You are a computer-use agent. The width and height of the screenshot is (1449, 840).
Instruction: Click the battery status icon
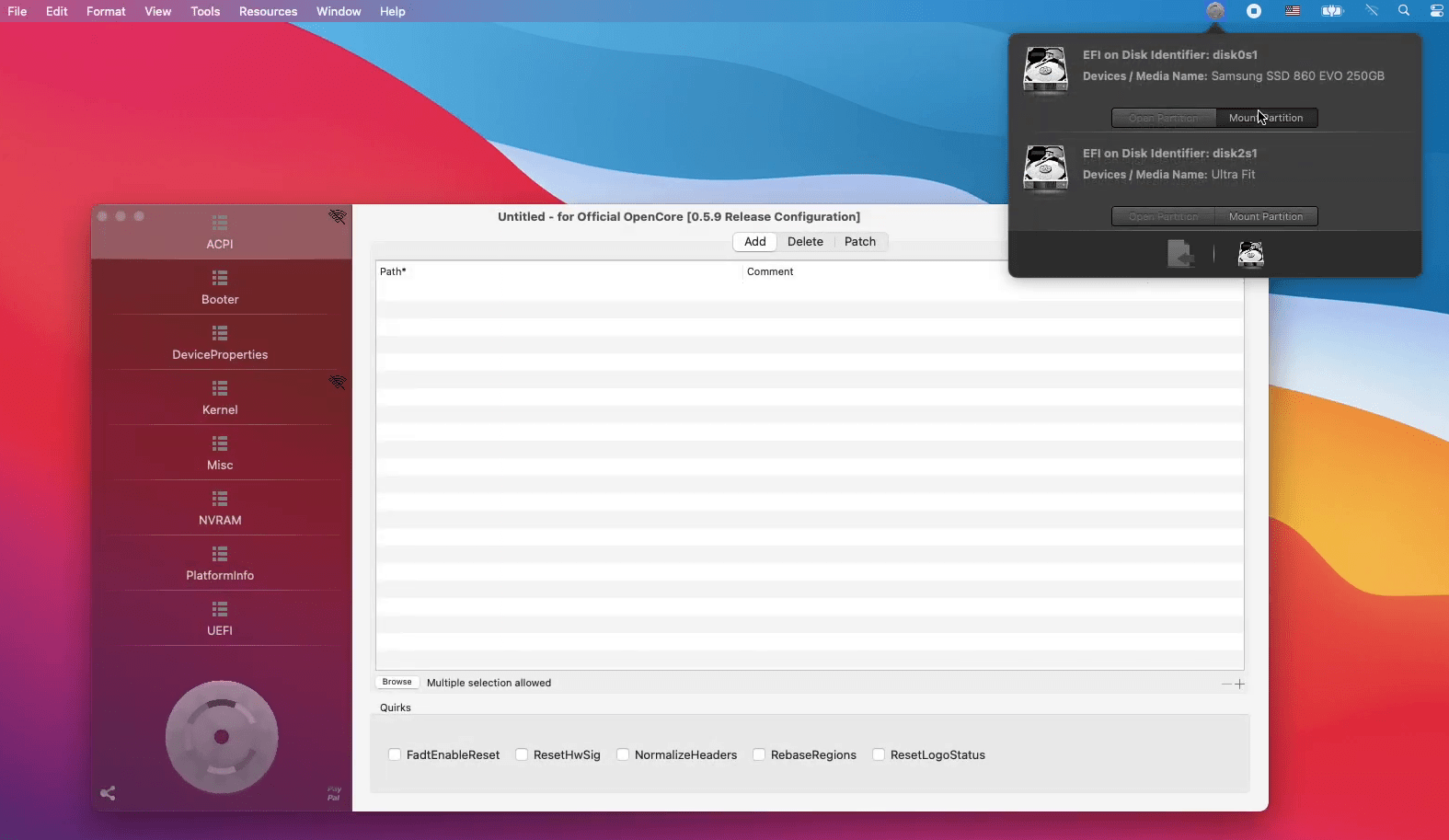click(1332, 11)
